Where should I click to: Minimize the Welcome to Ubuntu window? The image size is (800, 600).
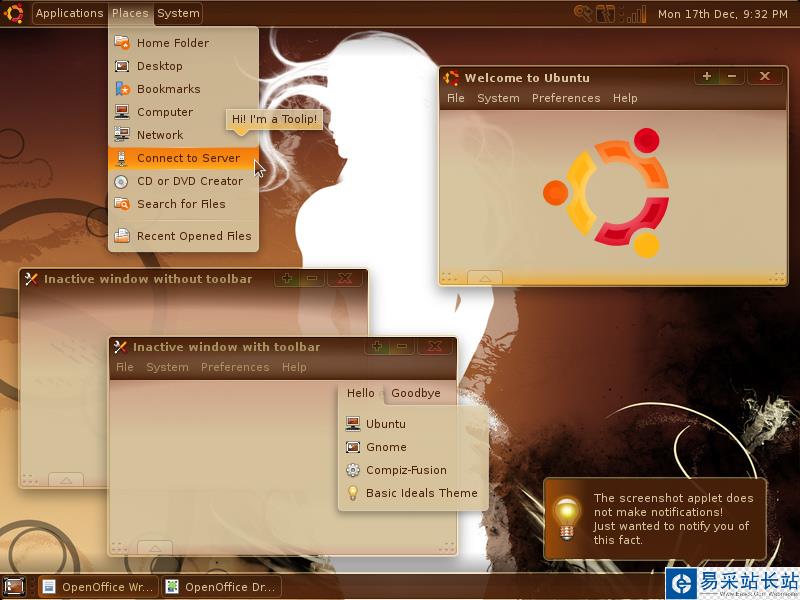pyautogui.click(x=732, y=77)
